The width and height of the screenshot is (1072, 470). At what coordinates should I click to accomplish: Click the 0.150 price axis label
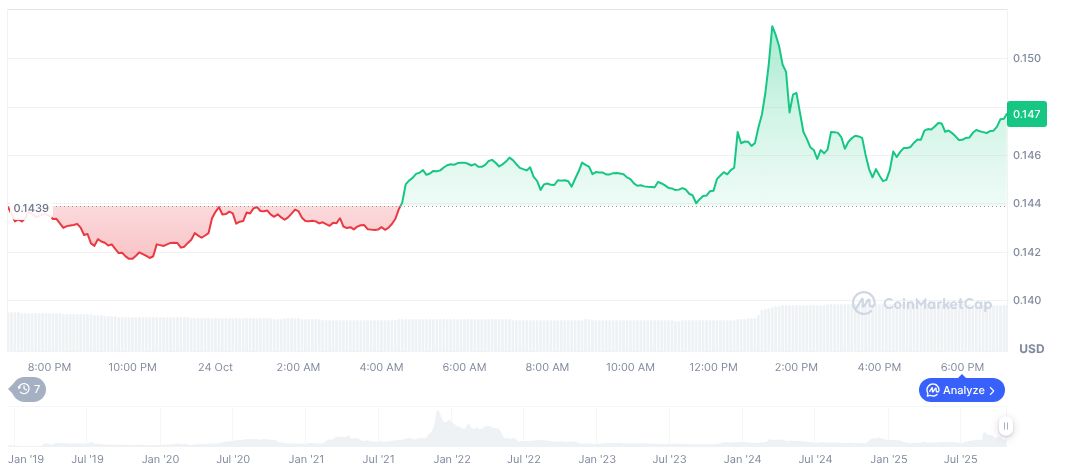(x=1026, y=59)
